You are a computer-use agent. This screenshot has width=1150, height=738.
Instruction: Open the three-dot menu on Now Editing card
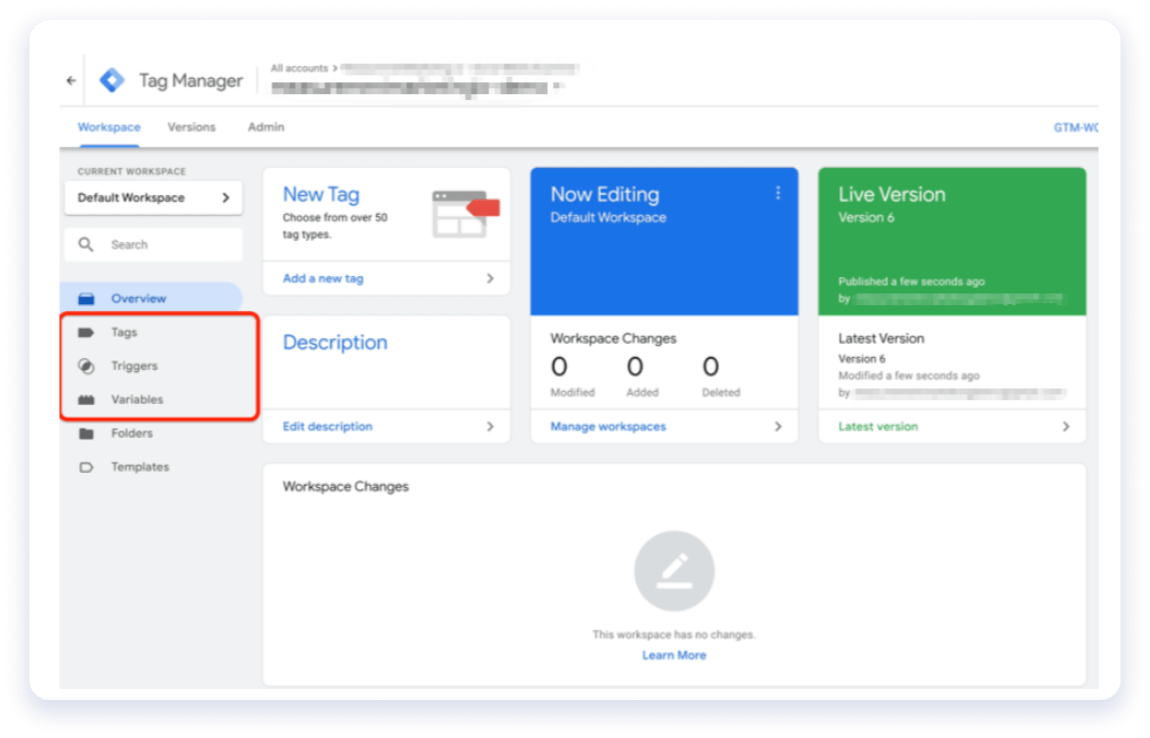(x=777, y=193)
